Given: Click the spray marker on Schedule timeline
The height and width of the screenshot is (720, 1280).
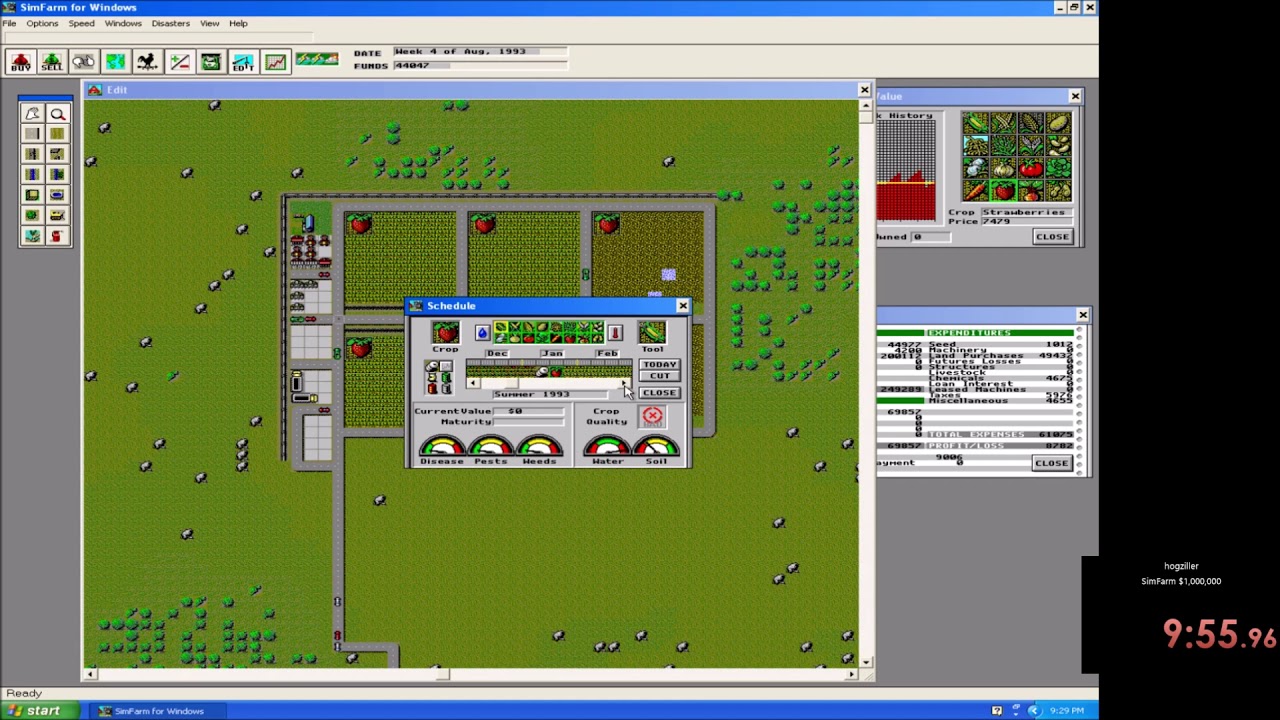Looking at the screenshot, I should click(542, 372).
